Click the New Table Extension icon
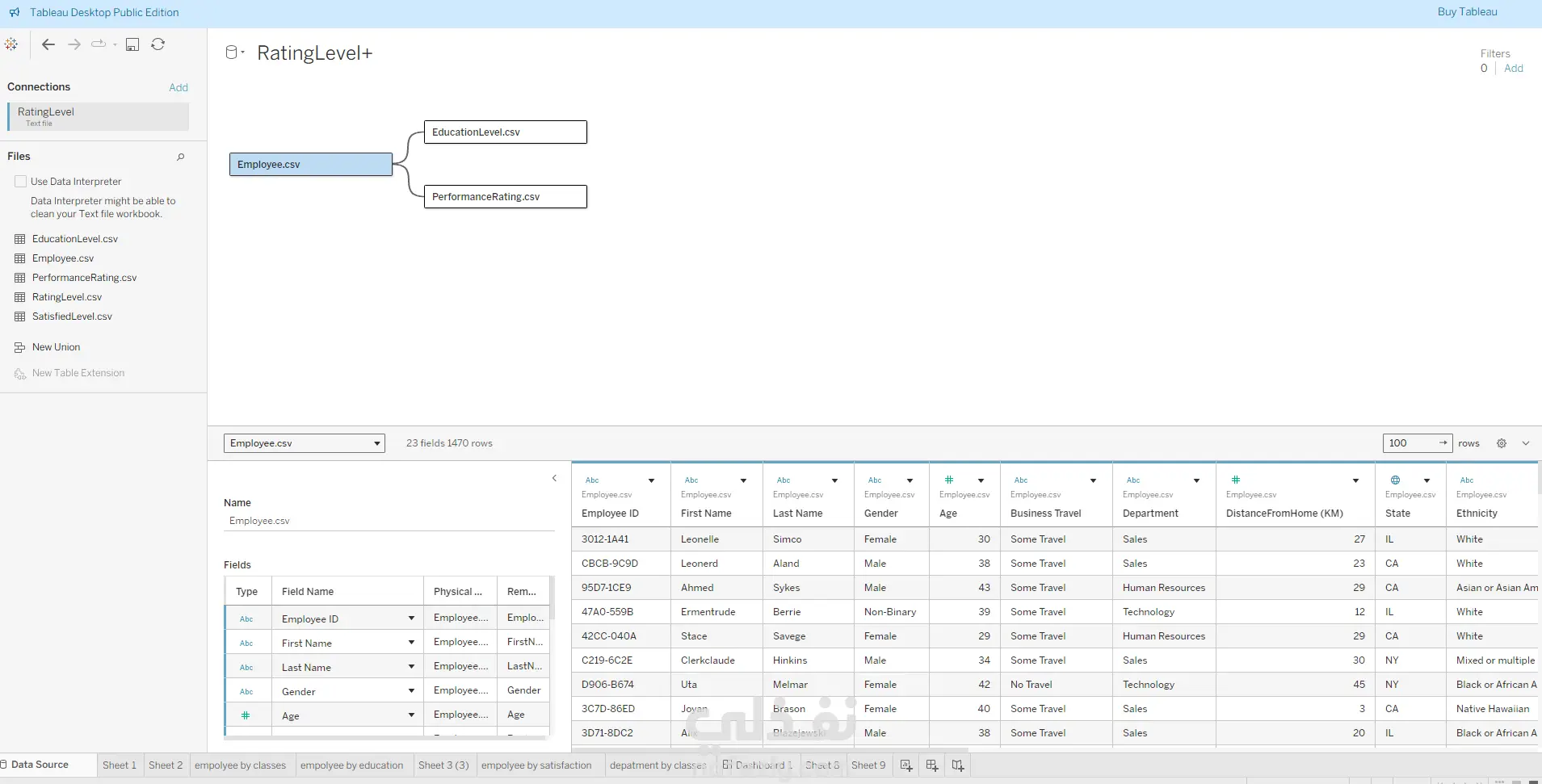 (20, 373)
